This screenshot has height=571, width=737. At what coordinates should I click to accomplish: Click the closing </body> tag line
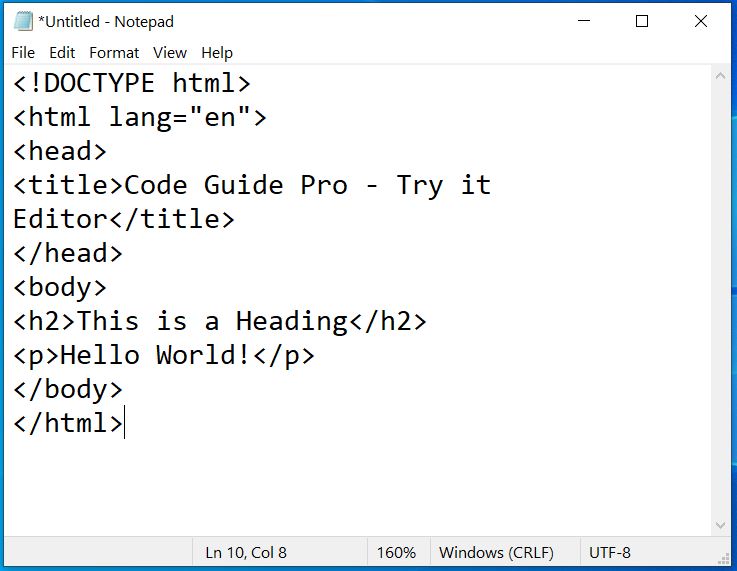68,389
